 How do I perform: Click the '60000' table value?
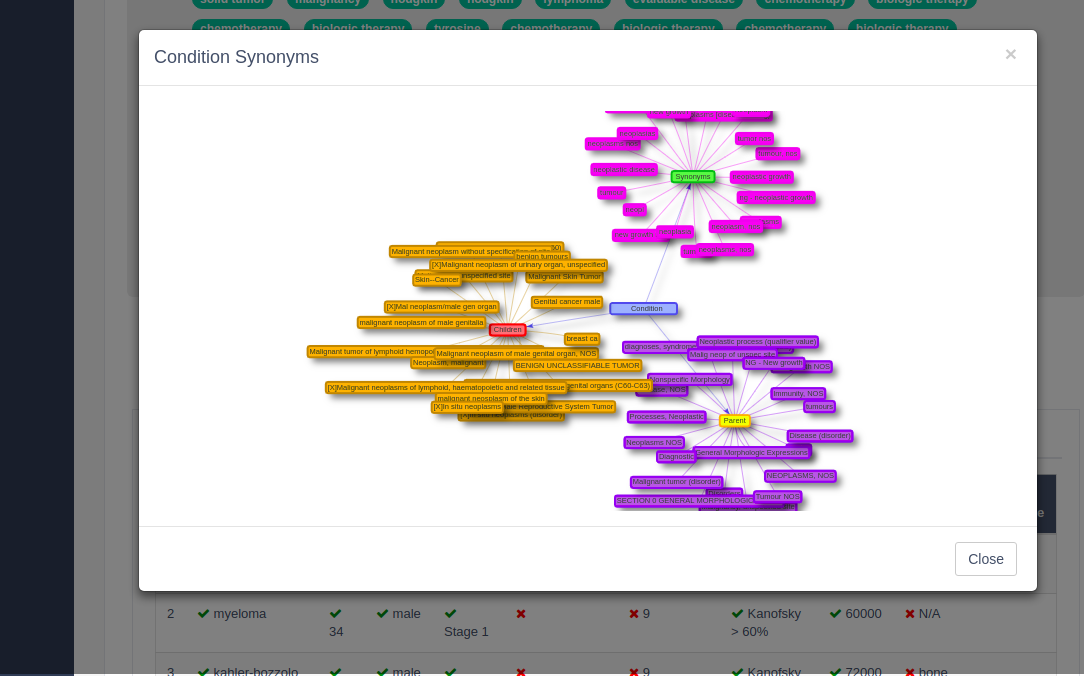pyautogui.click(x=863, y=614)
